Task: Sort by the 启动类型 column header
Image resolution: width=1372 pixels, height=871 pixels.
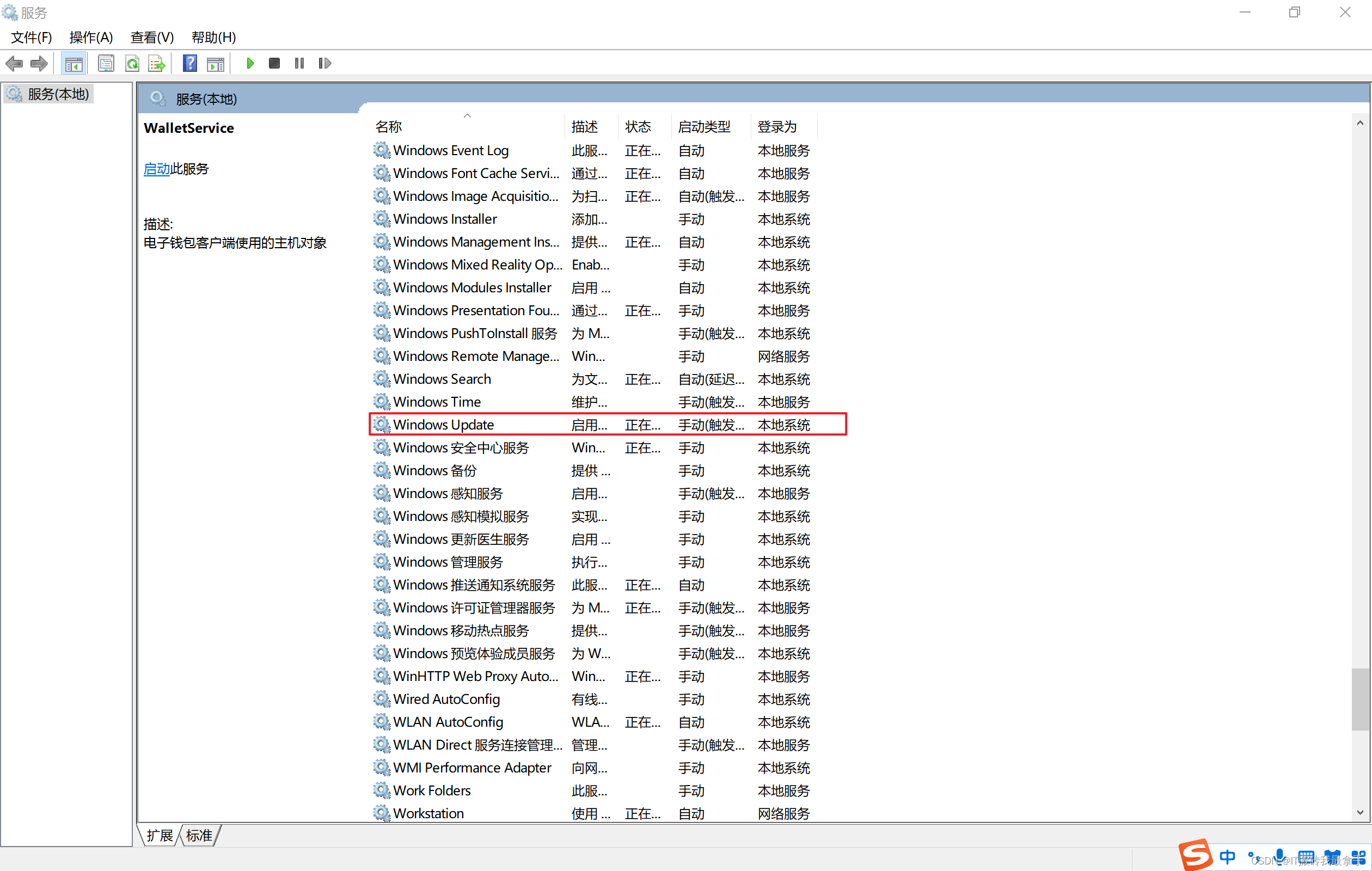Action: (x=704, y=126)
